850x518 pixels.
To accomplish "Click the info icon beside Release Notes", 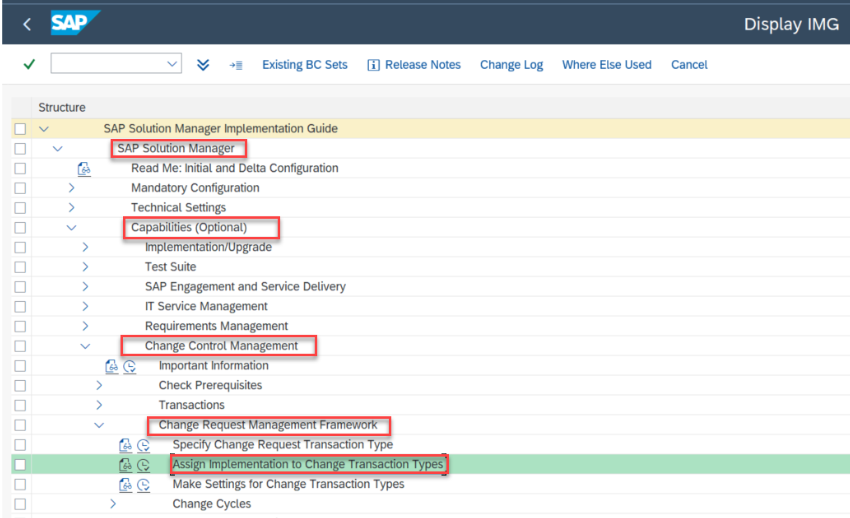I will 374,65.
